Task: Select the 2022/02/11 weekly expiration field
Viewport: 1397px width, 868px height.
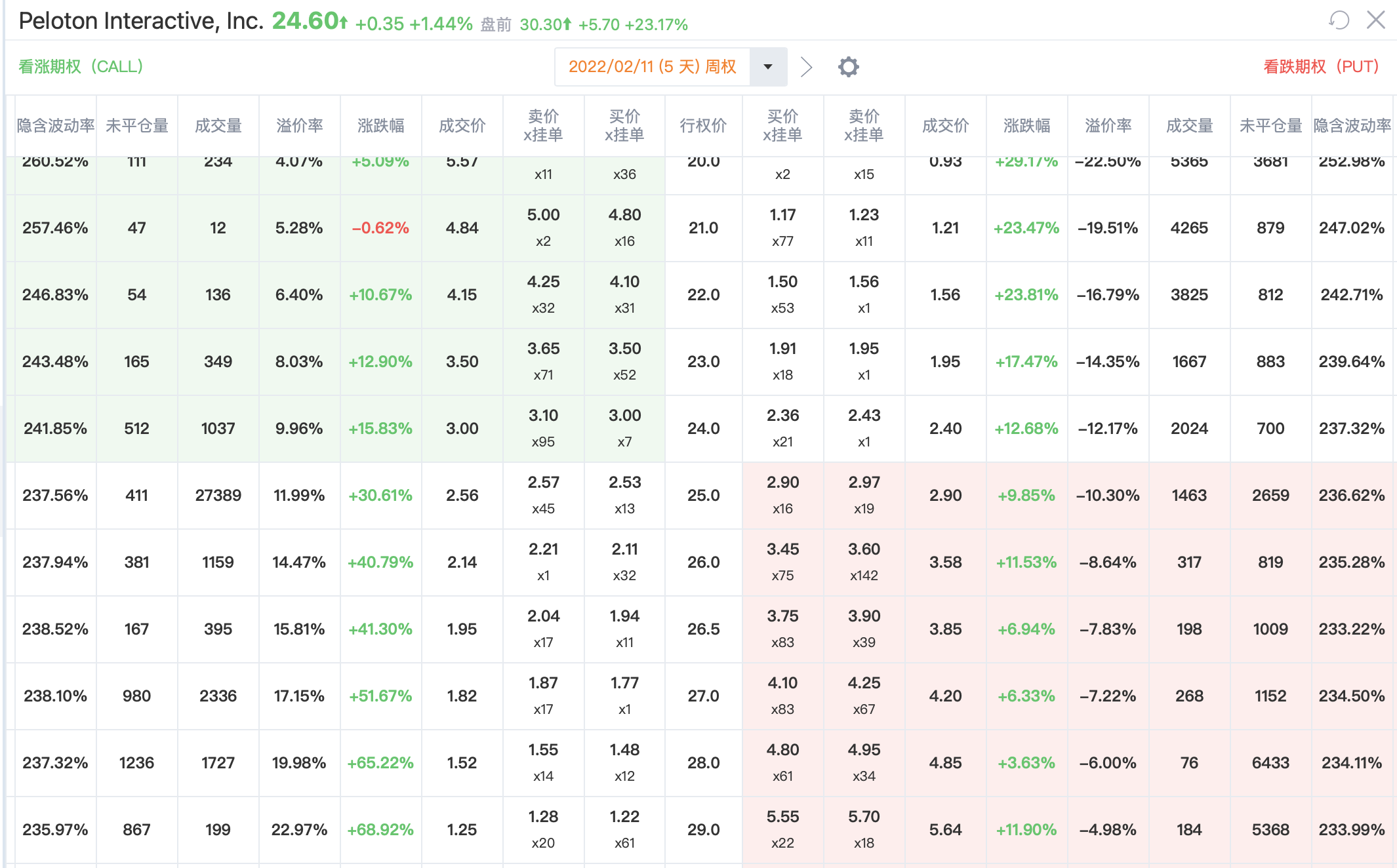Action: 652,66
